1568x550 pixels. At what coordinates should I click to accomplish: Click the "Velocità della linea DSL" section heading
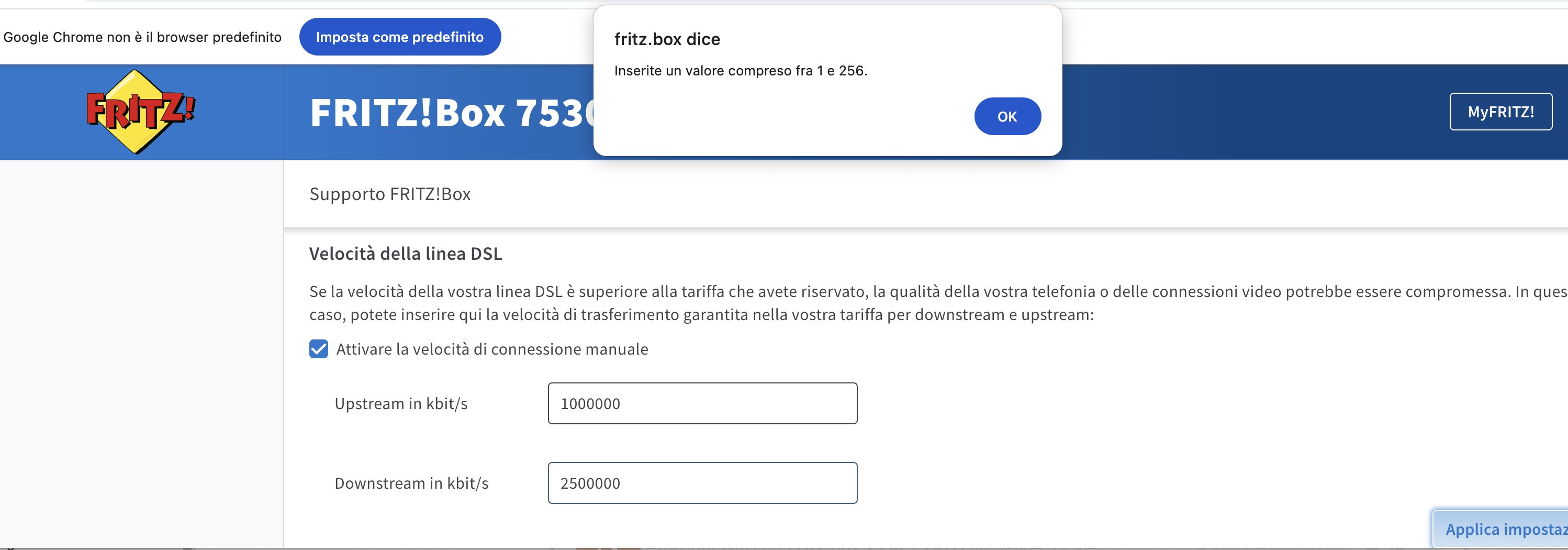click(406, 254)
